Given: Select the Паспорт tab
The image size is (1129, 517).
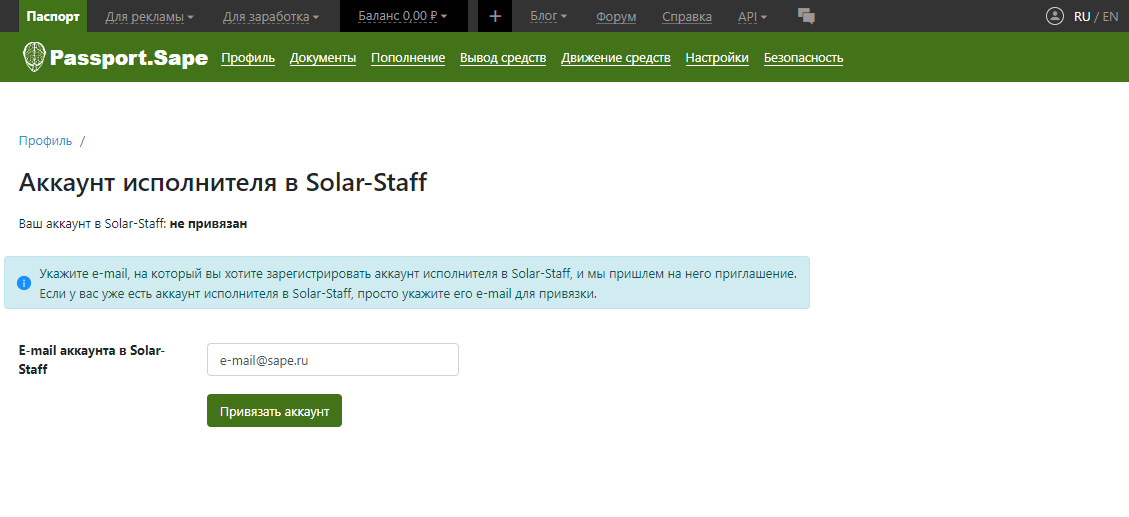Looking at the screenshot, I should point(53,16).
